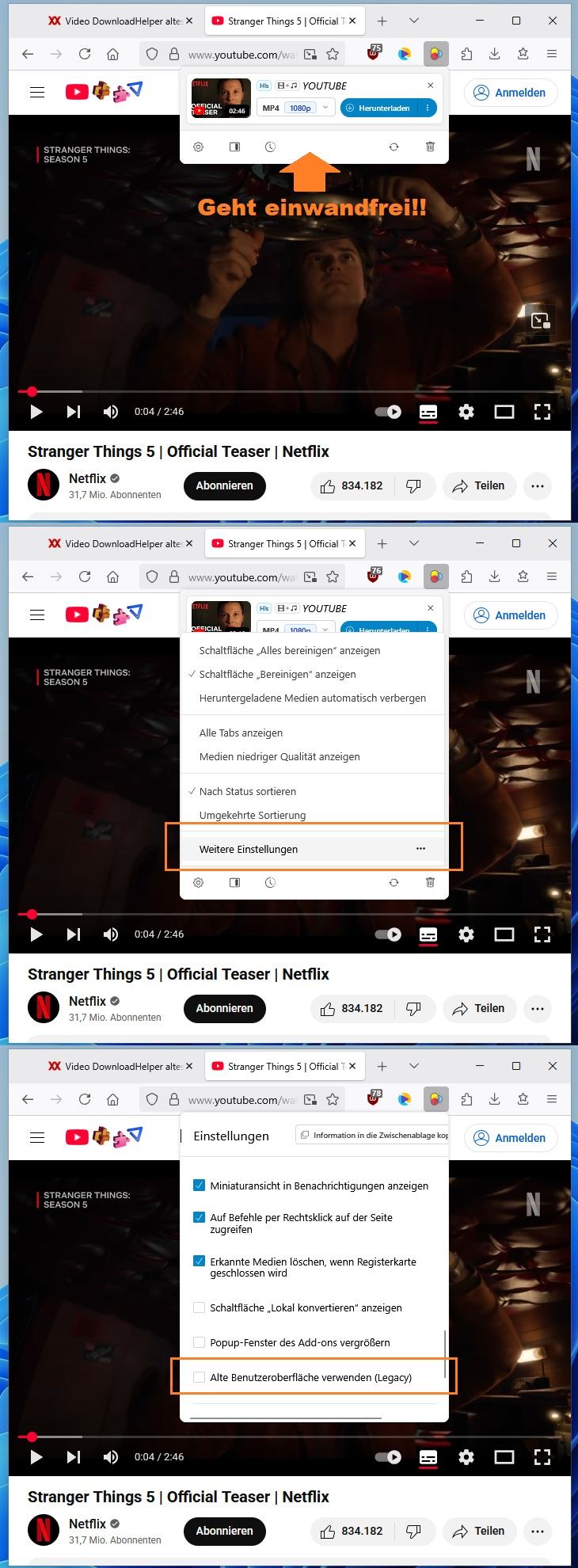Click popup sidebar-layout icon in window with badge 75
Image resolution: width=578 pixels, height=1568 pixels.
click(234, 147)
